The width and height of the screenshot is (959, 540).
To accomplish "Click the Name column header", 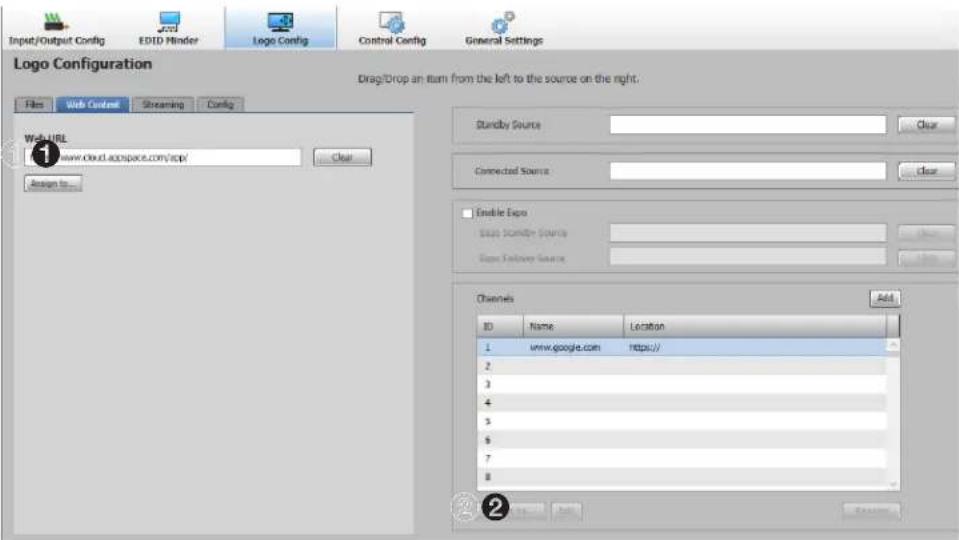I will [573, 327].
